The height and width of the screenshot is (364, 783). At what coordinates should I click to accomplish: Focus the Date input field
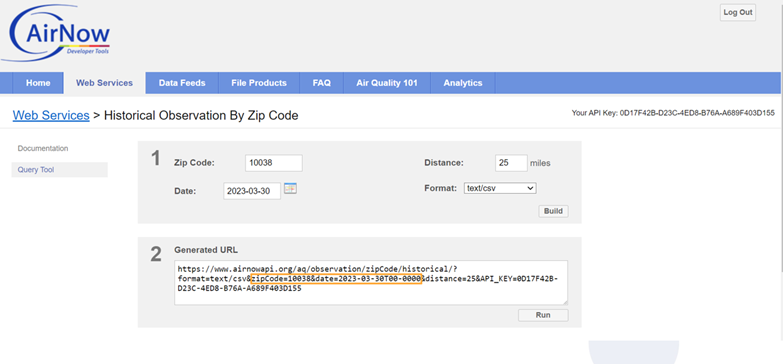252,191
